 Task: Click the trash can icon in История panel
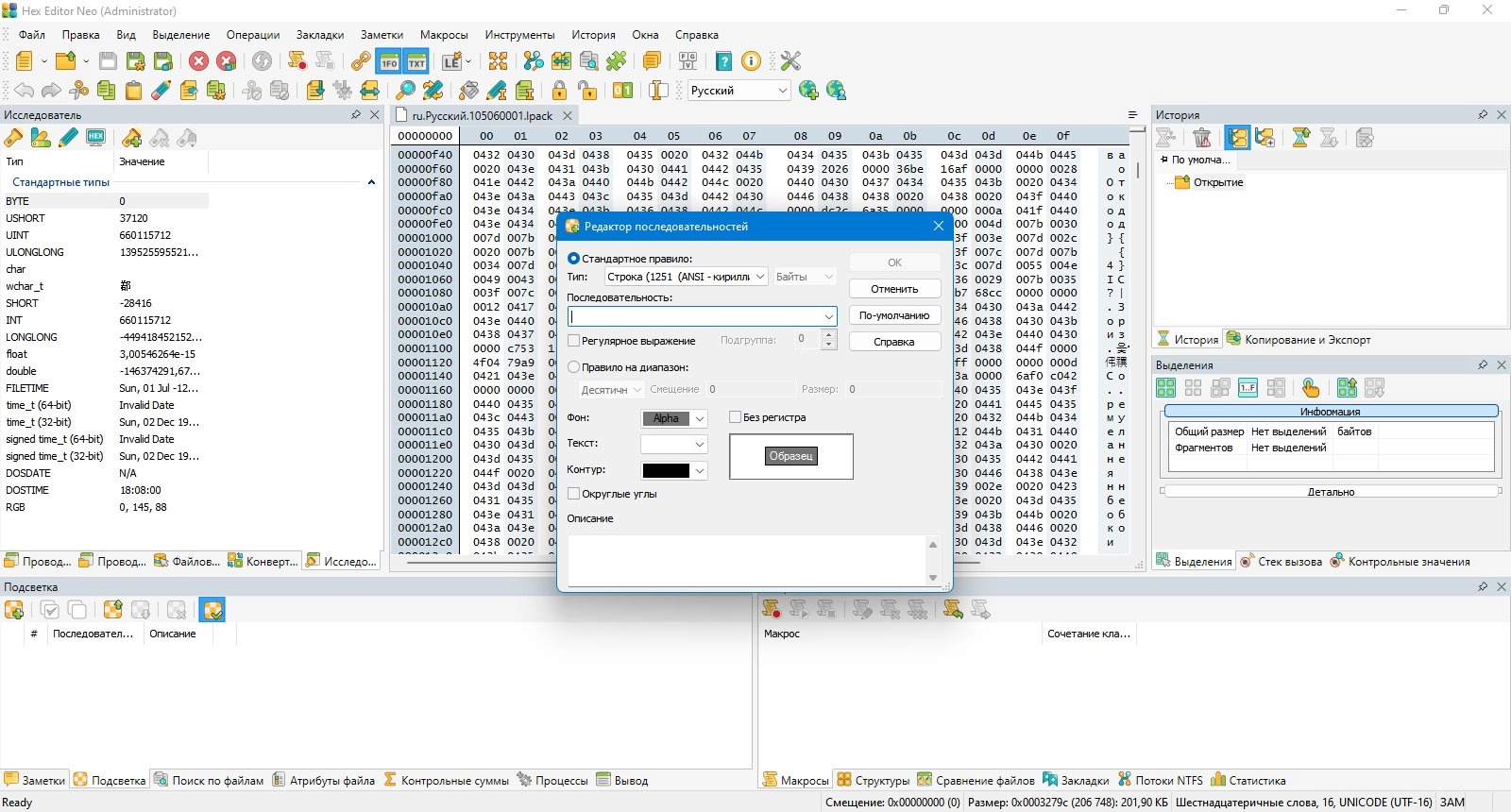click(x=1201, y=138)
